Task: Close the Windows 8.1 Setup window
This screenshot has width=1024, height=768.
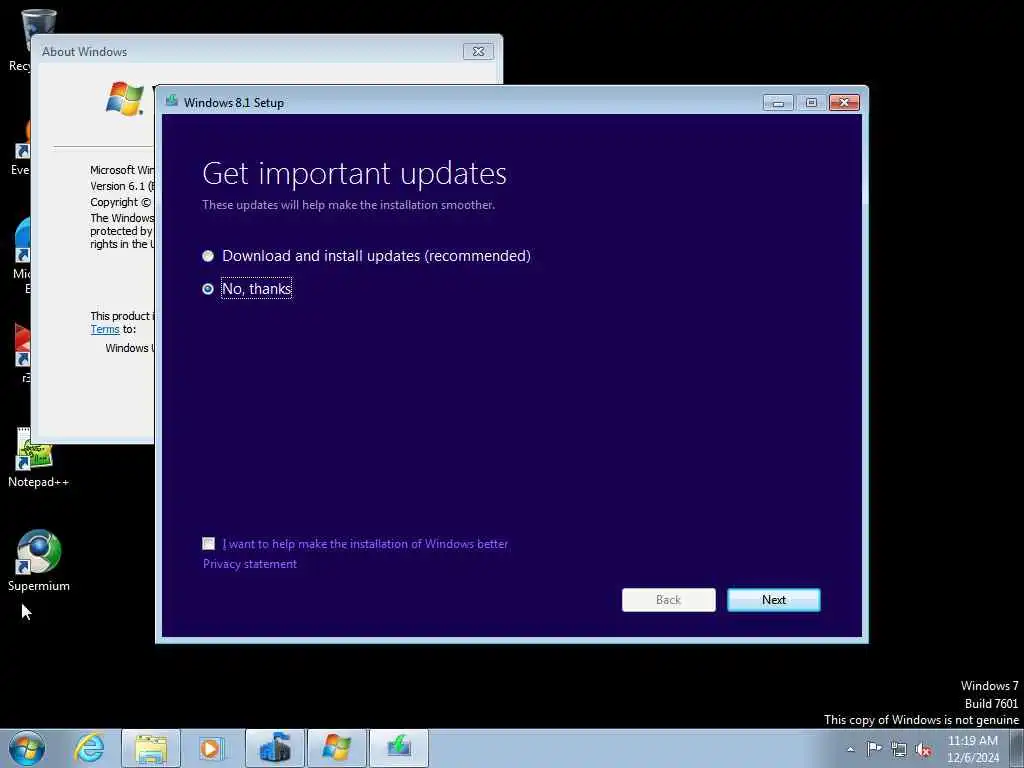Action: coord(844,103)
